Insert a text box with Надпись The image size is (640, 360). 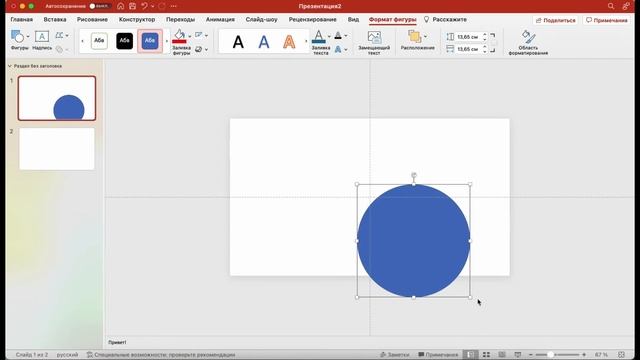point(42,40)
